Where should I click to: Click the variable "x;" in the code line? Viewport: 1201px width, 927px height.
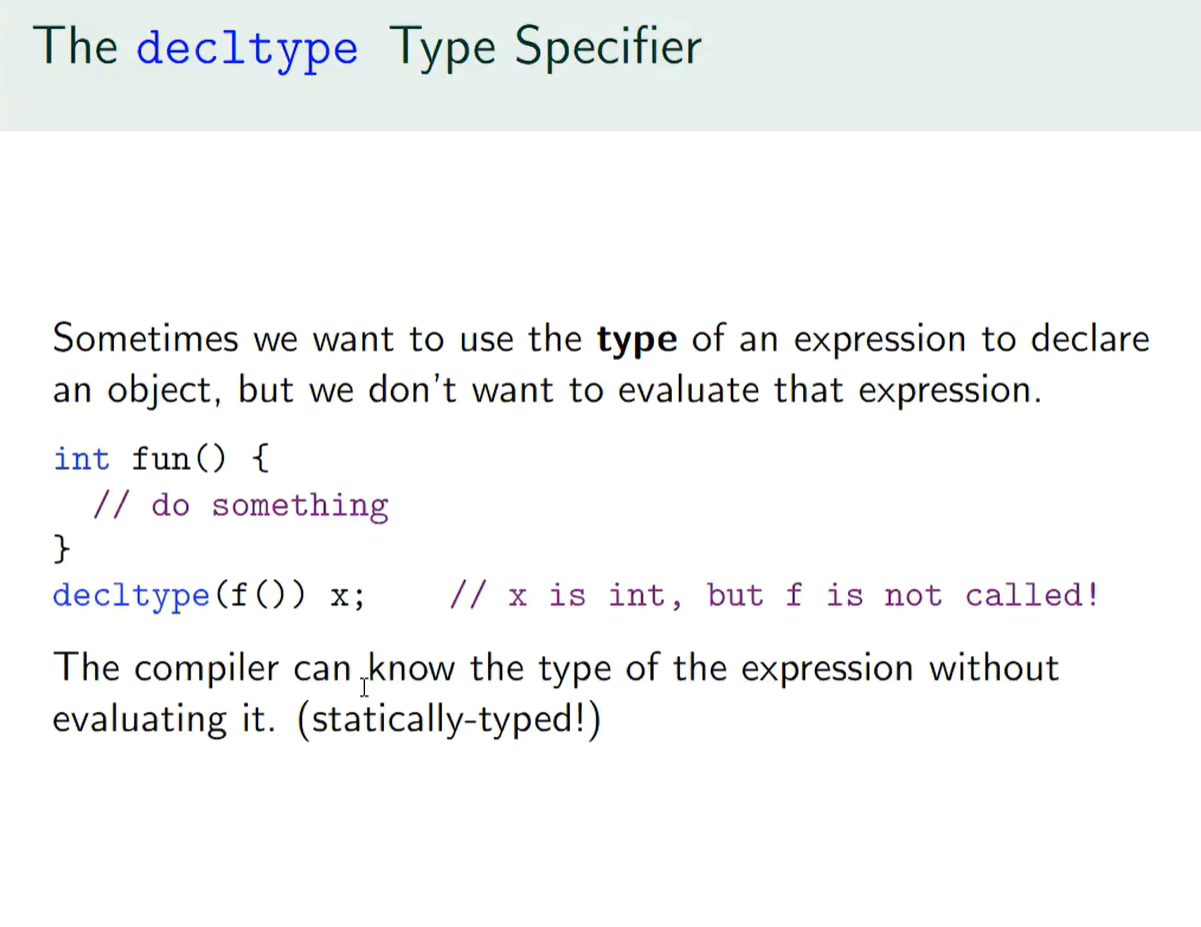347,596
